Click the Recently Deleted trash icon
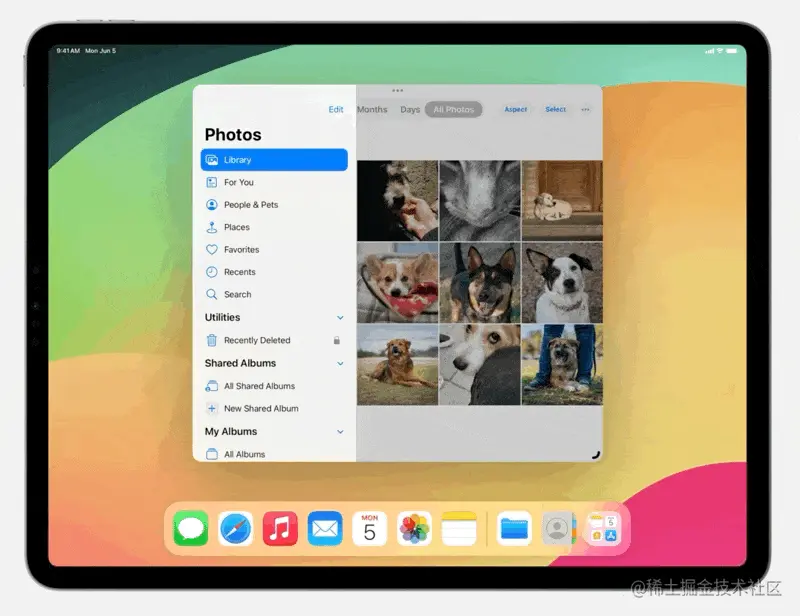The width and height of the screenshot is (800, 616). [211, 340]
